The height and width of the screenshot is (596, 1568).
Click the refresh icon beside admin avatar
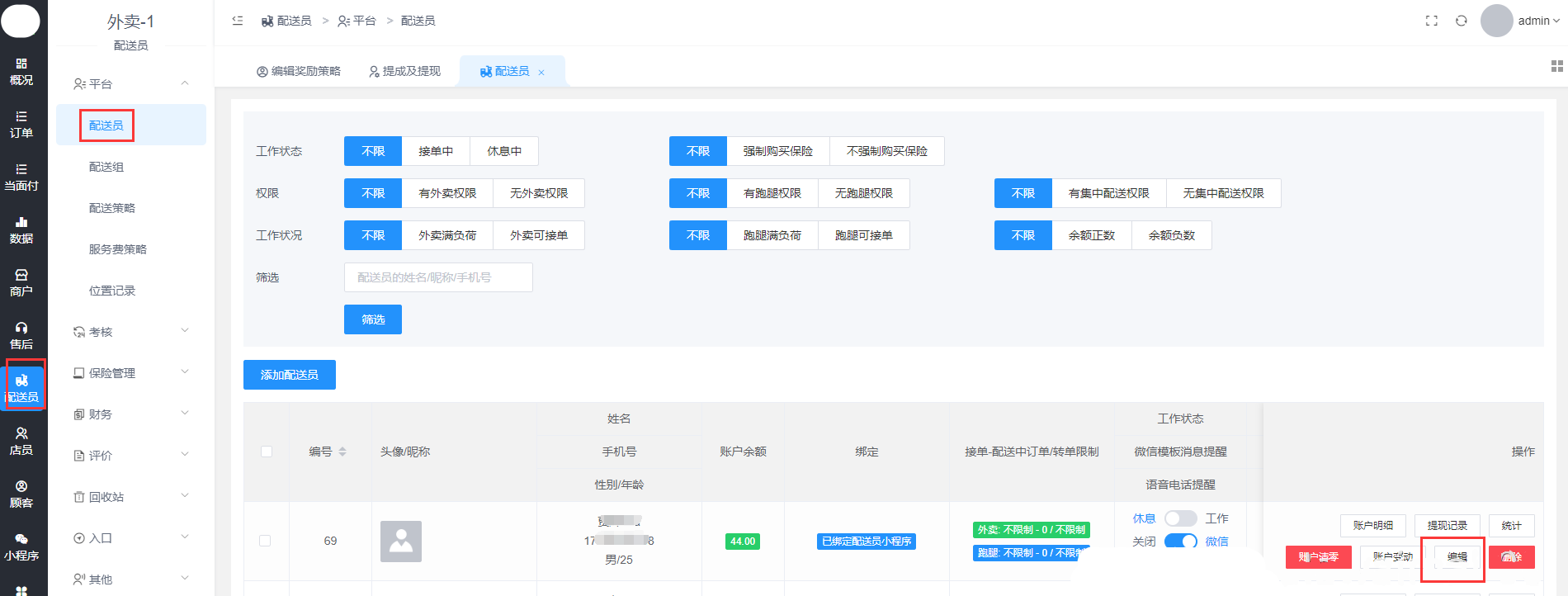point(1462,21)
